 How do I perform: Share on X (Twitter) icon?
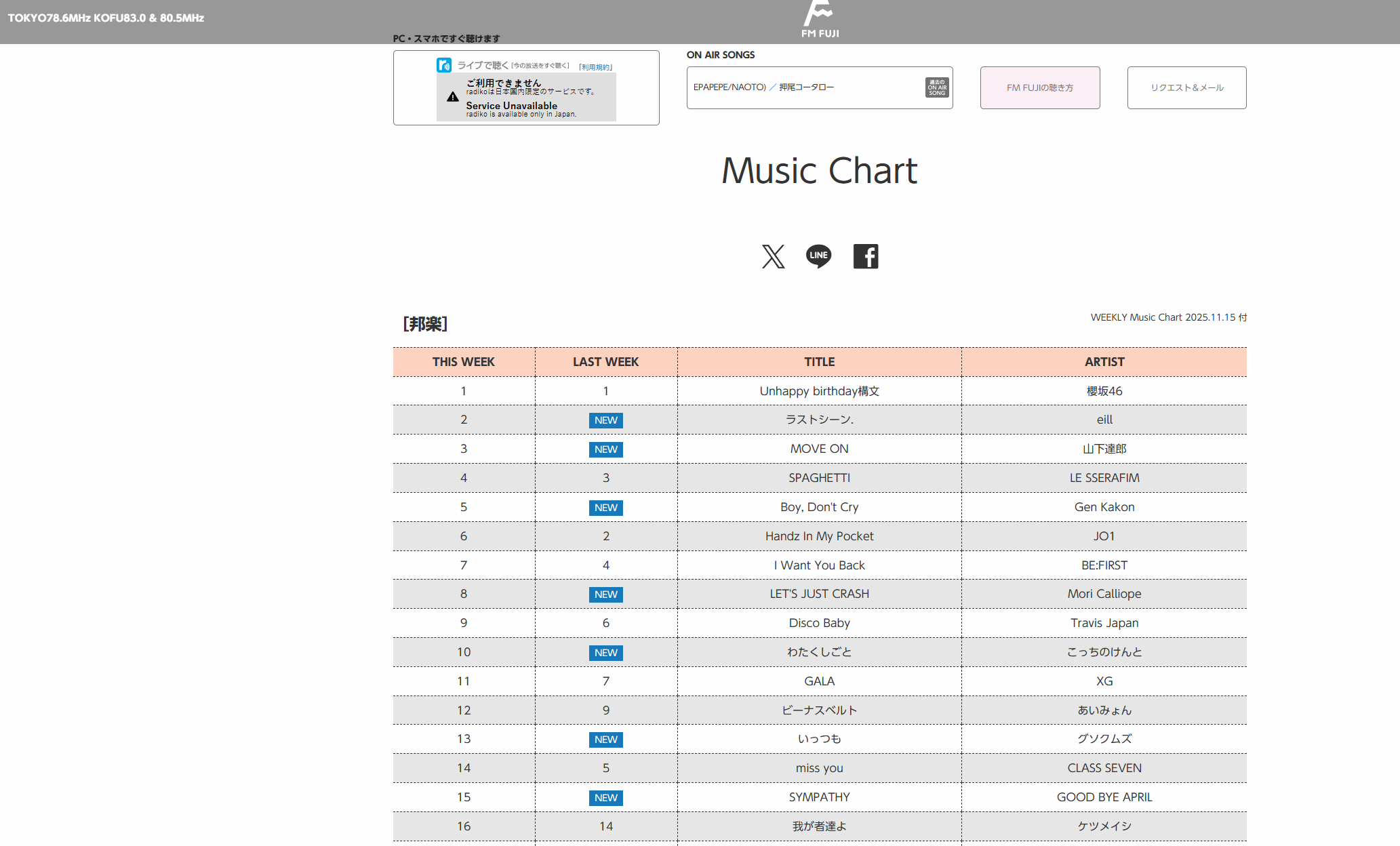pos(773,256)
